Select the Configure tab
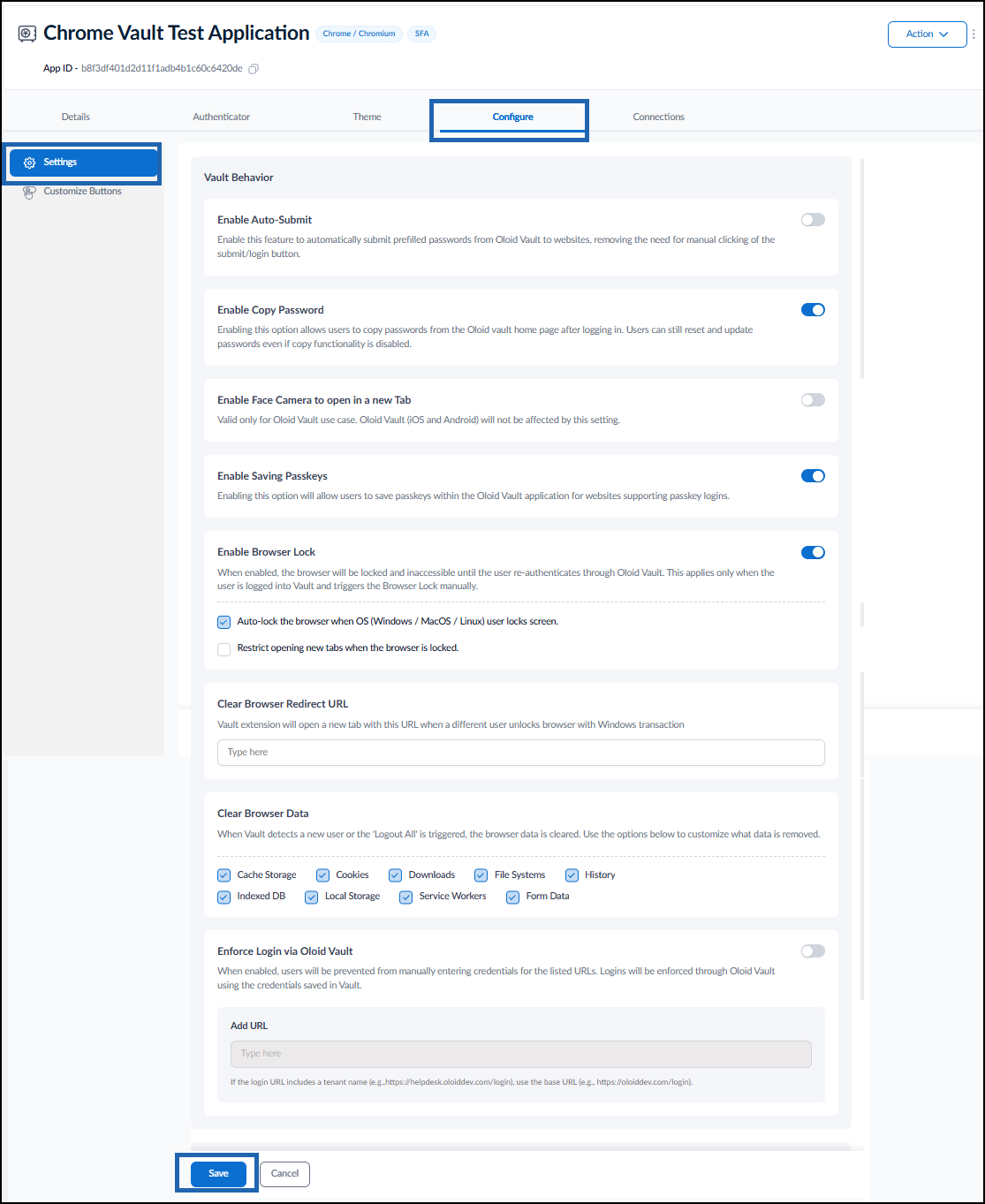985x1204 pixels. [513, 117]
